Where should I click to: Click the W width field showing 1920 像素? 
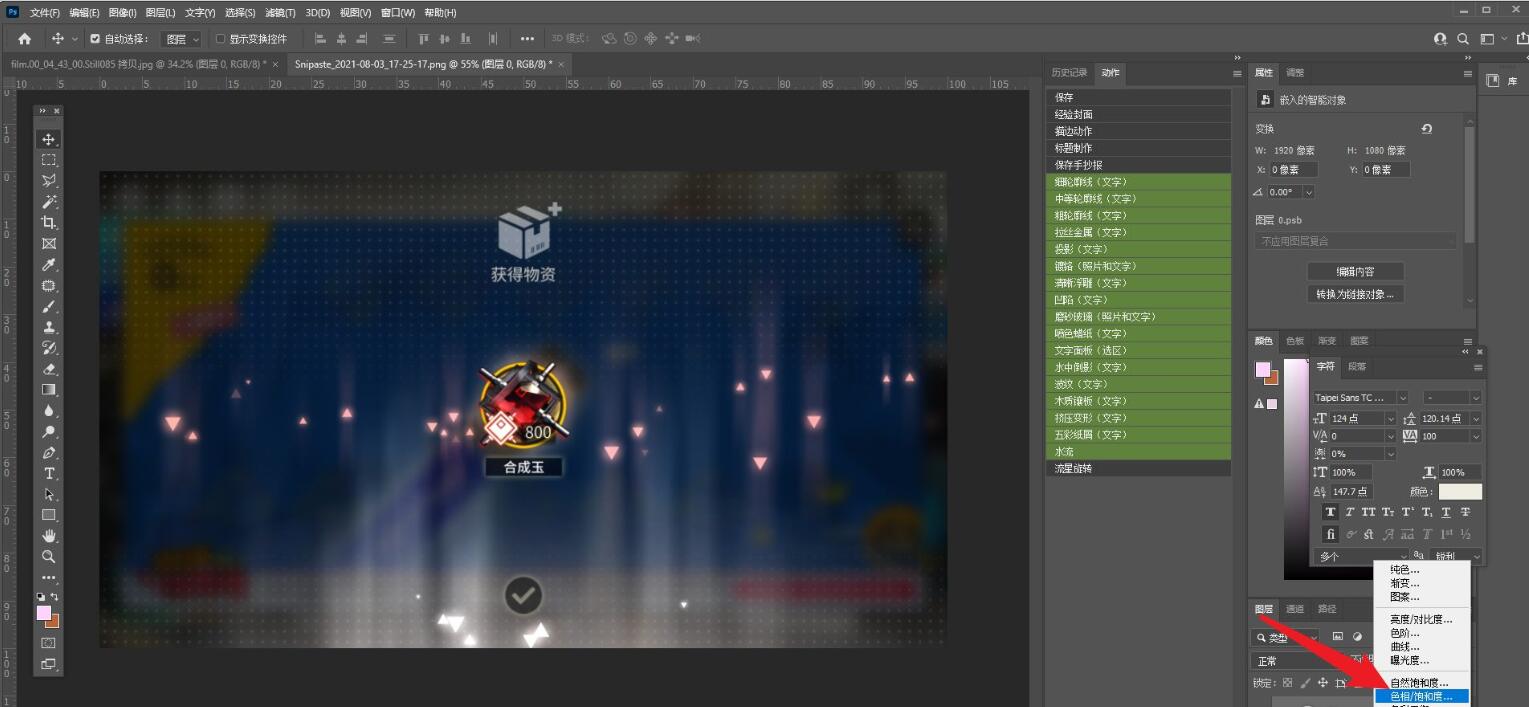(1294, 150)
